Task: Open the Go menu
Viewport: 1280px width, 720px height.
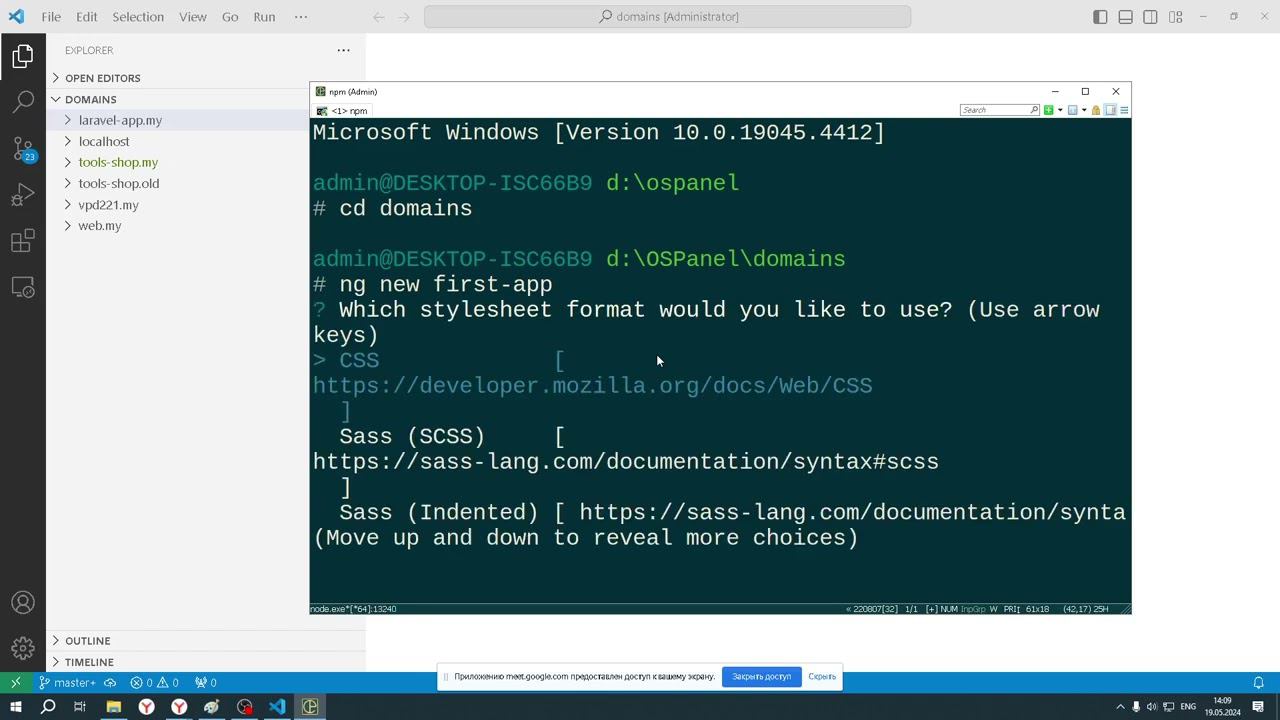Action: tap(230, 17)
